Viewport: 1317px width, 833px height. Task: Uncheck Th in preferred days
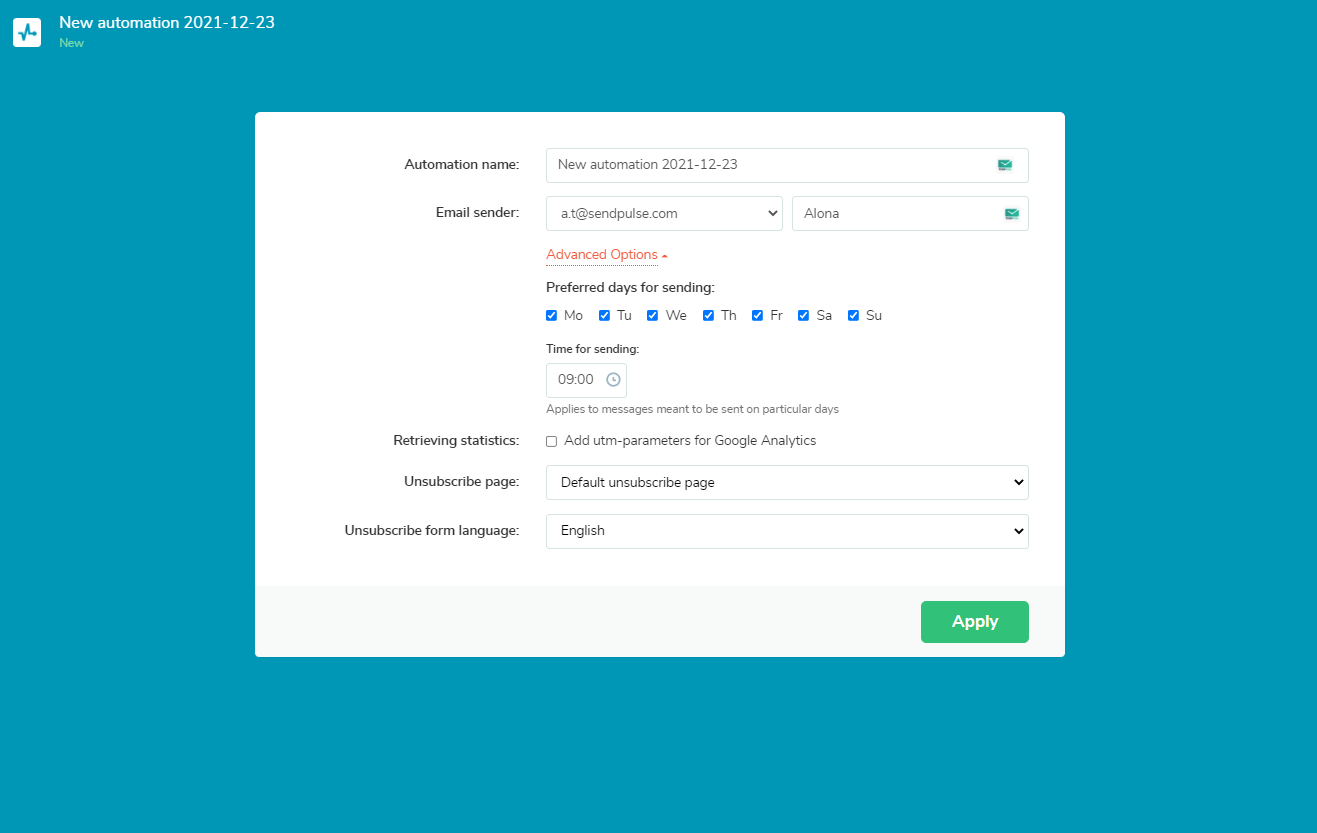[708, 315]
